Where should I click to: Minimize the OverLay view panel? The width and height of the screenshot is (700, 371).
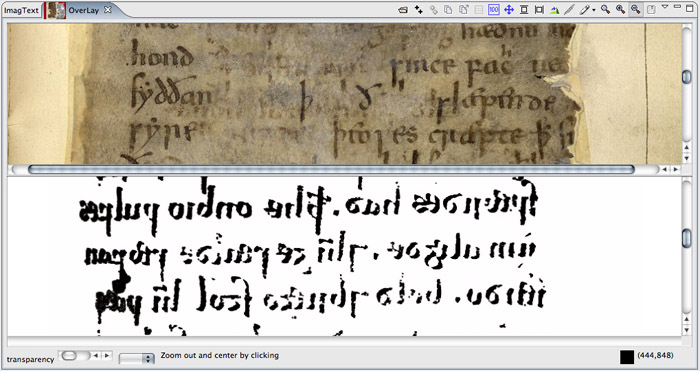[677, 6]
